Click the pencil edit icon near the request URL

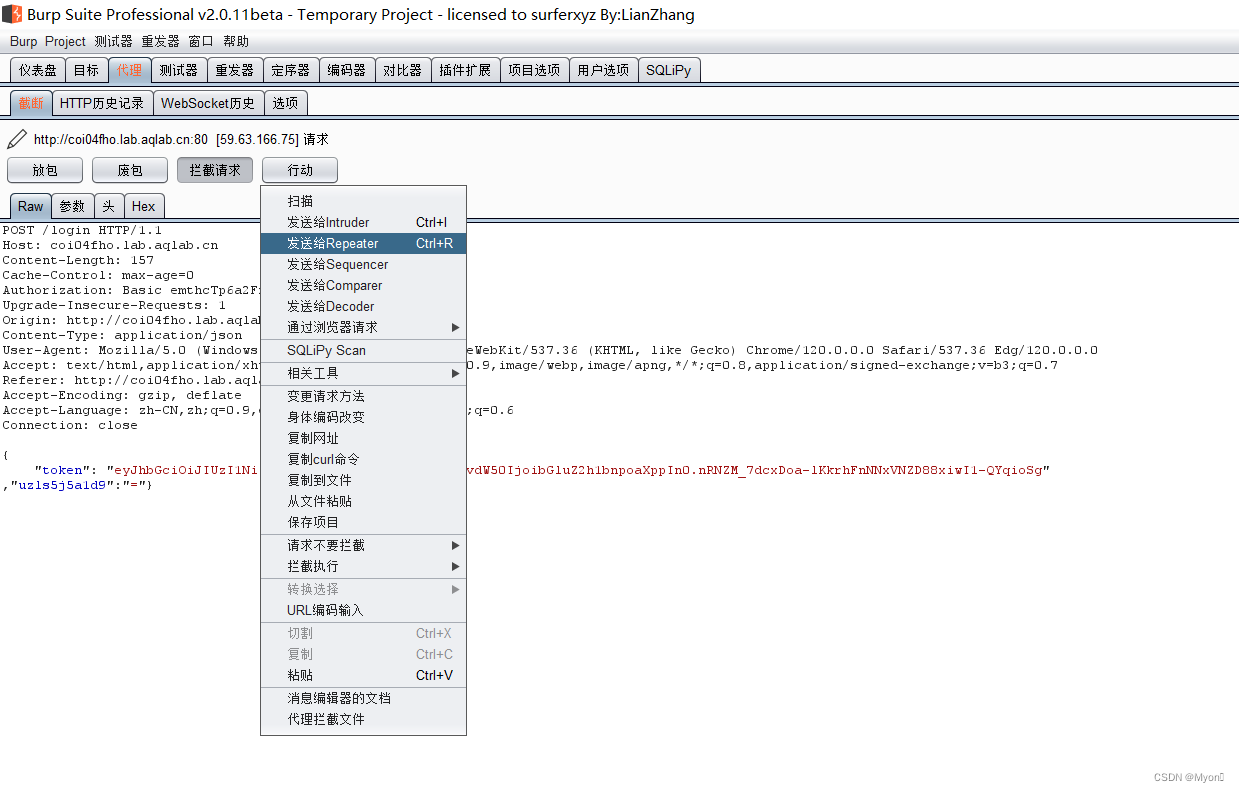coord(14,138)
